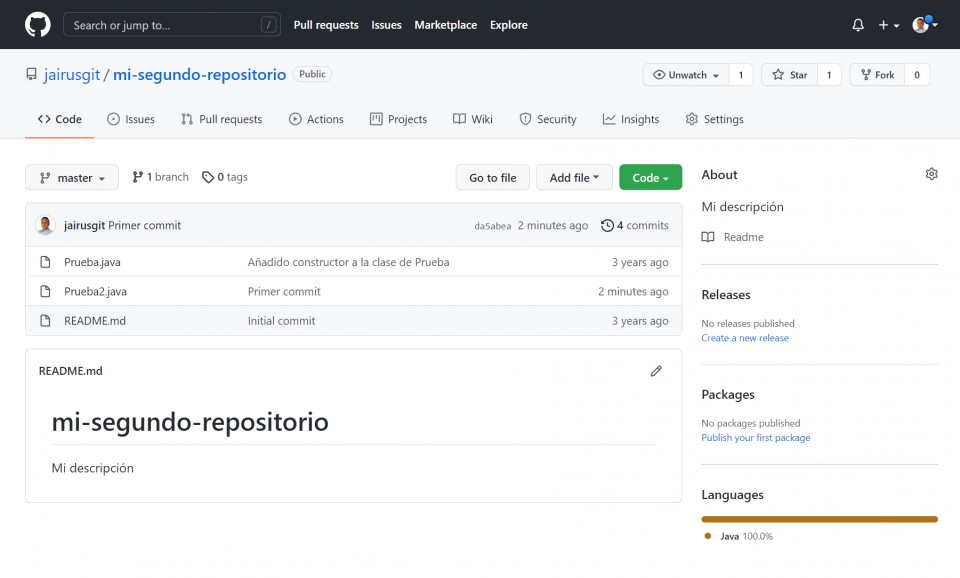View the 4 commits history
The image size is (960, 578).
635,225
